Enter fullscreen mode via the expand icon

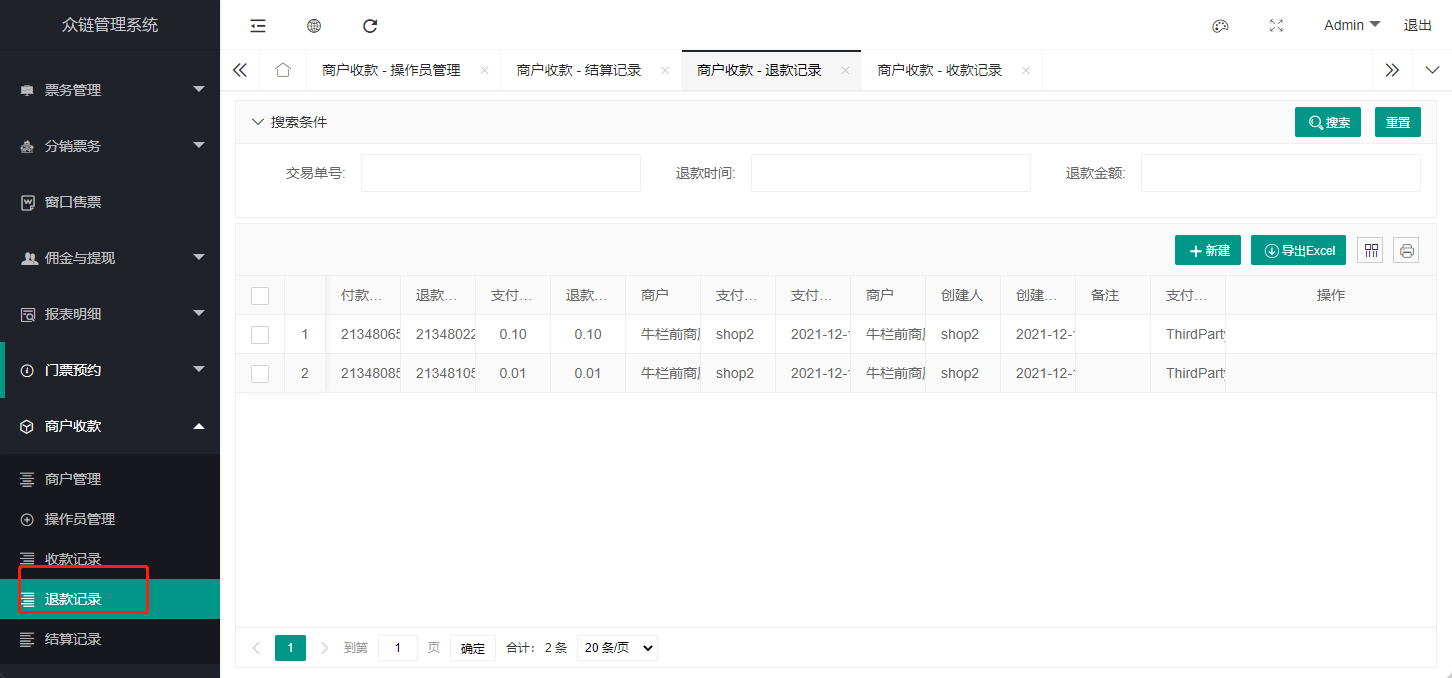1276,25
